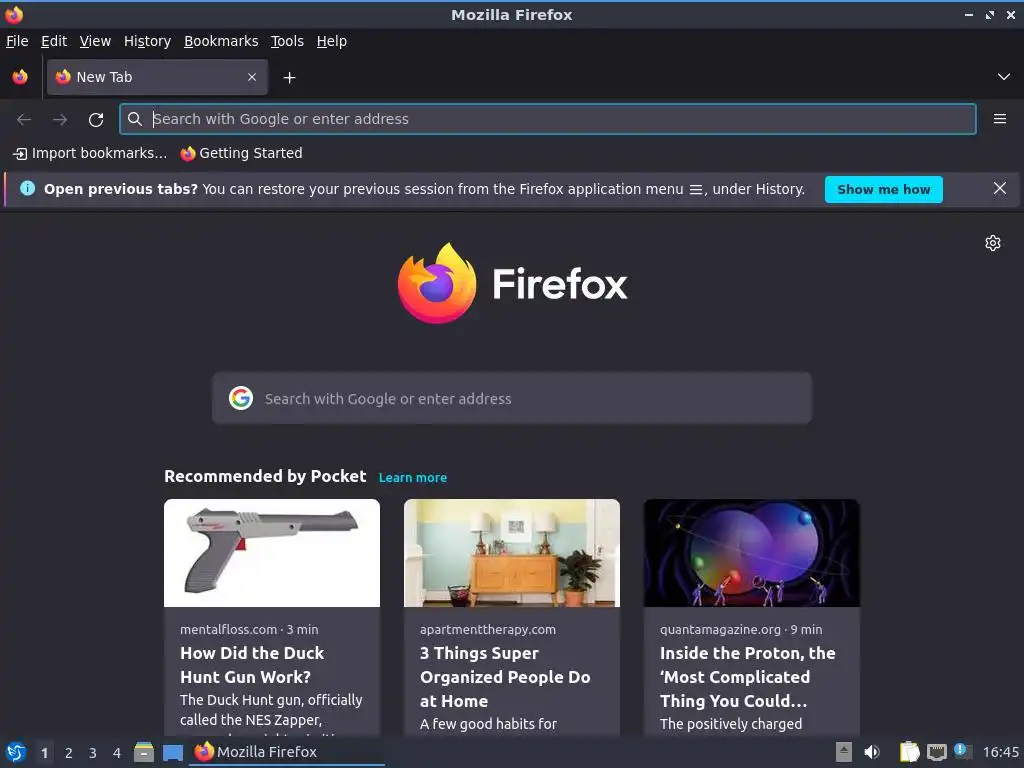Click mentalfloss.com source text

coord(229,630)
